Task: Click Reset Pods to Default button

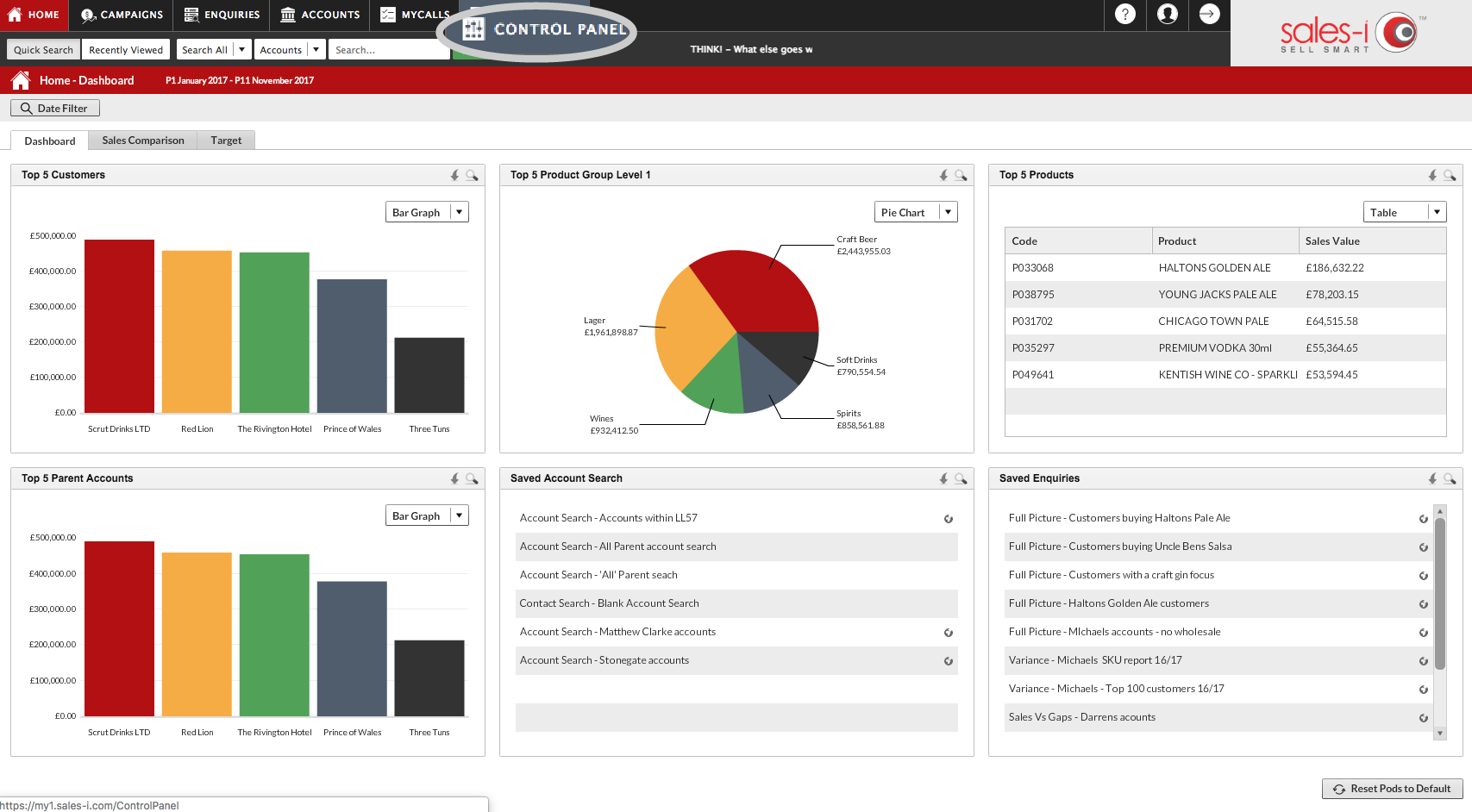Action: pos(1392,789)
